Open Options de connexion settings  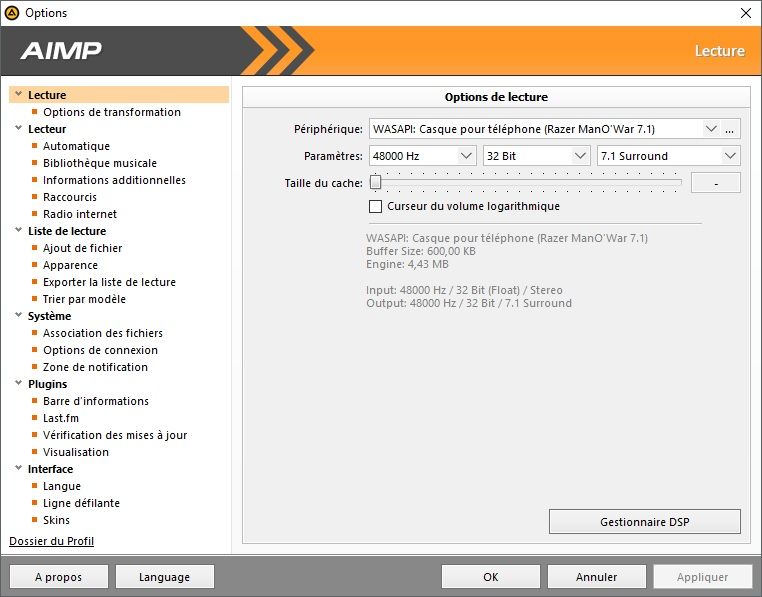(x=100, y=350)
